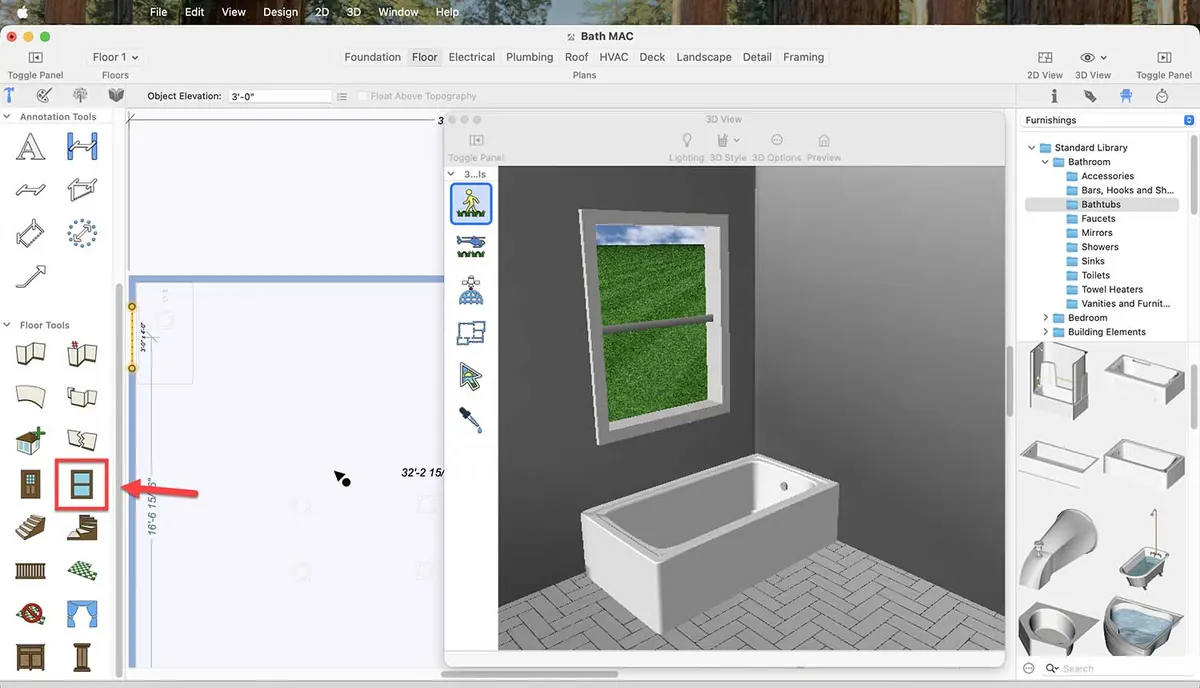Viewport: 1200px width, 688px height.
Task: Switch to the Electrical plan tab
Action: (x=472, y=57)
